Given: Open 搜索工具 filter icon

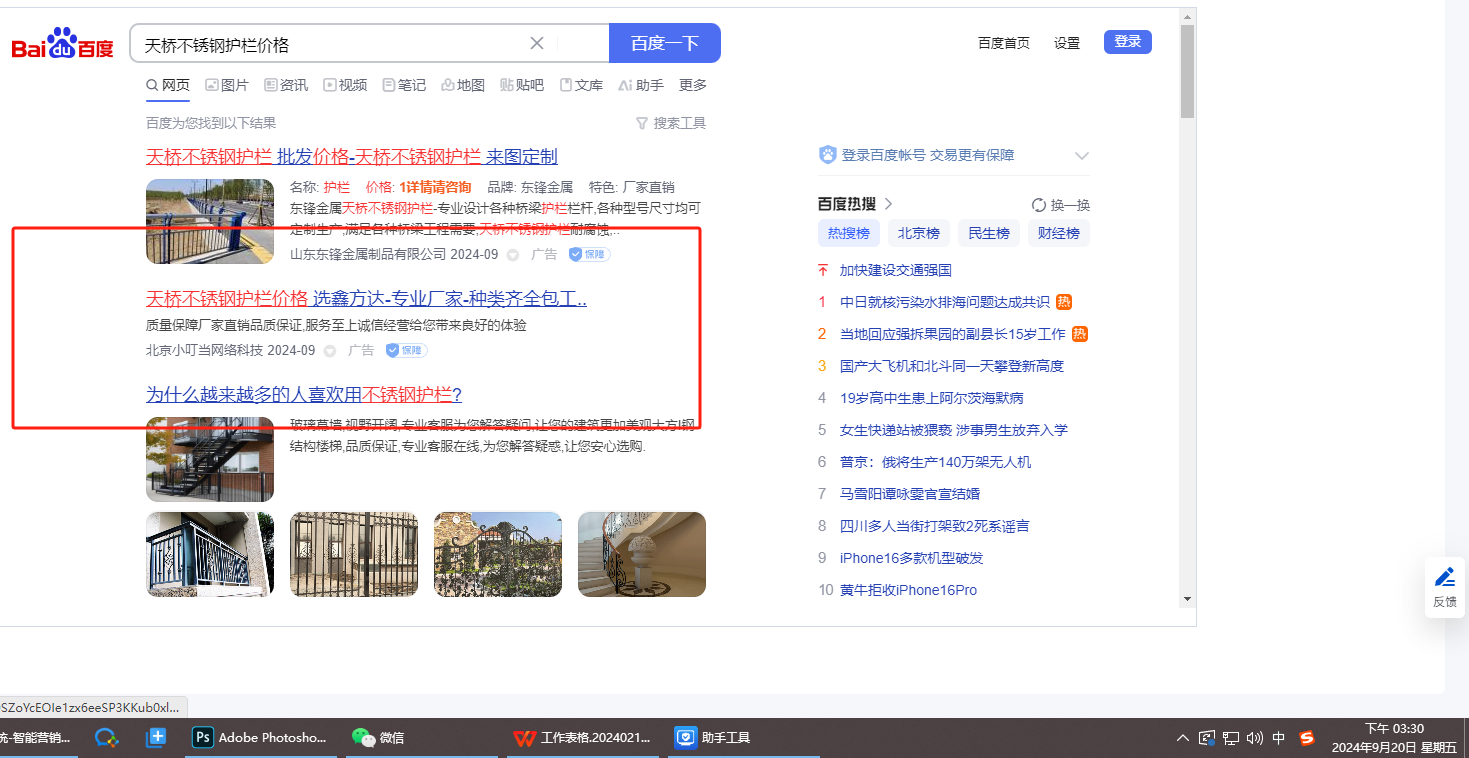Looking at the screenshot, I should pos(642,123).
